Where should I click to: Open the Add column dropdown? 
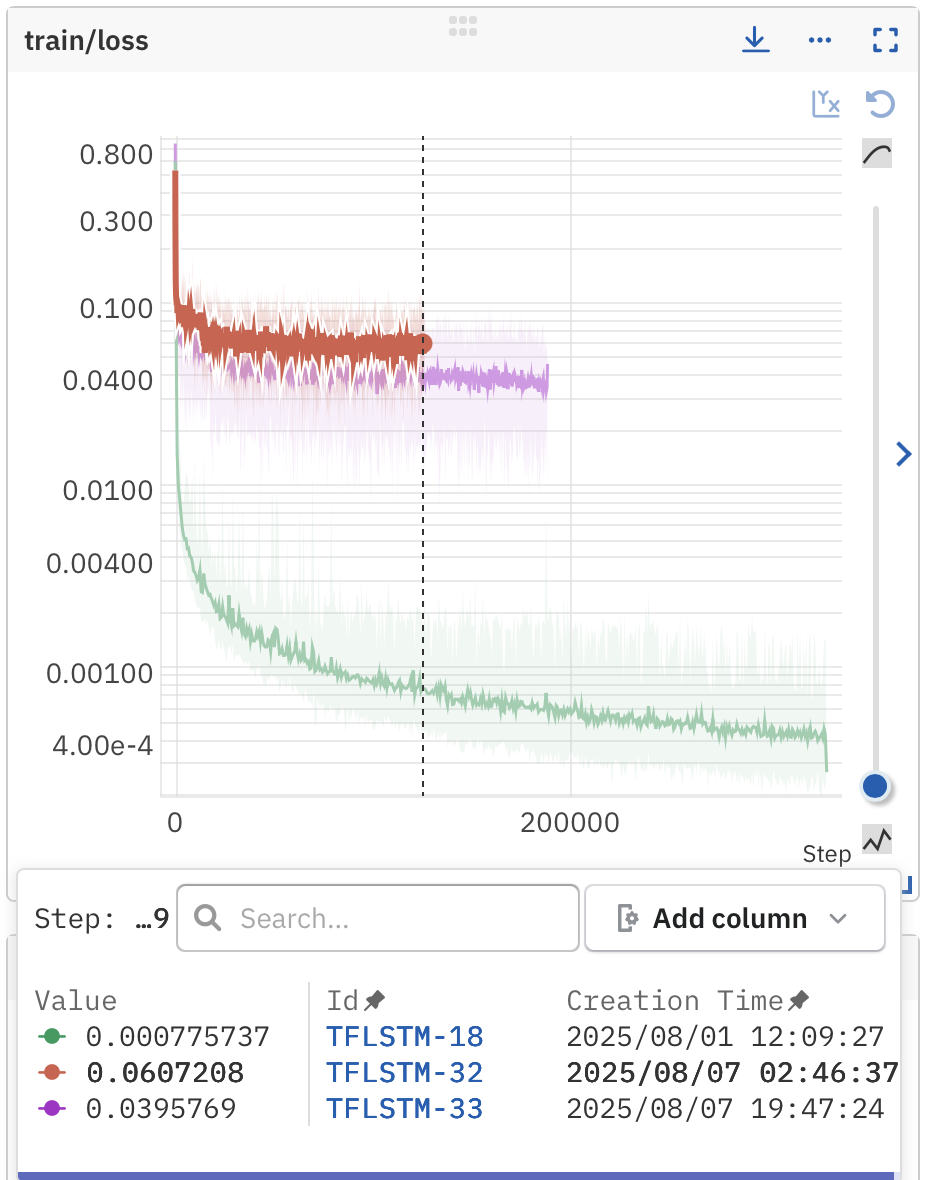734,918
